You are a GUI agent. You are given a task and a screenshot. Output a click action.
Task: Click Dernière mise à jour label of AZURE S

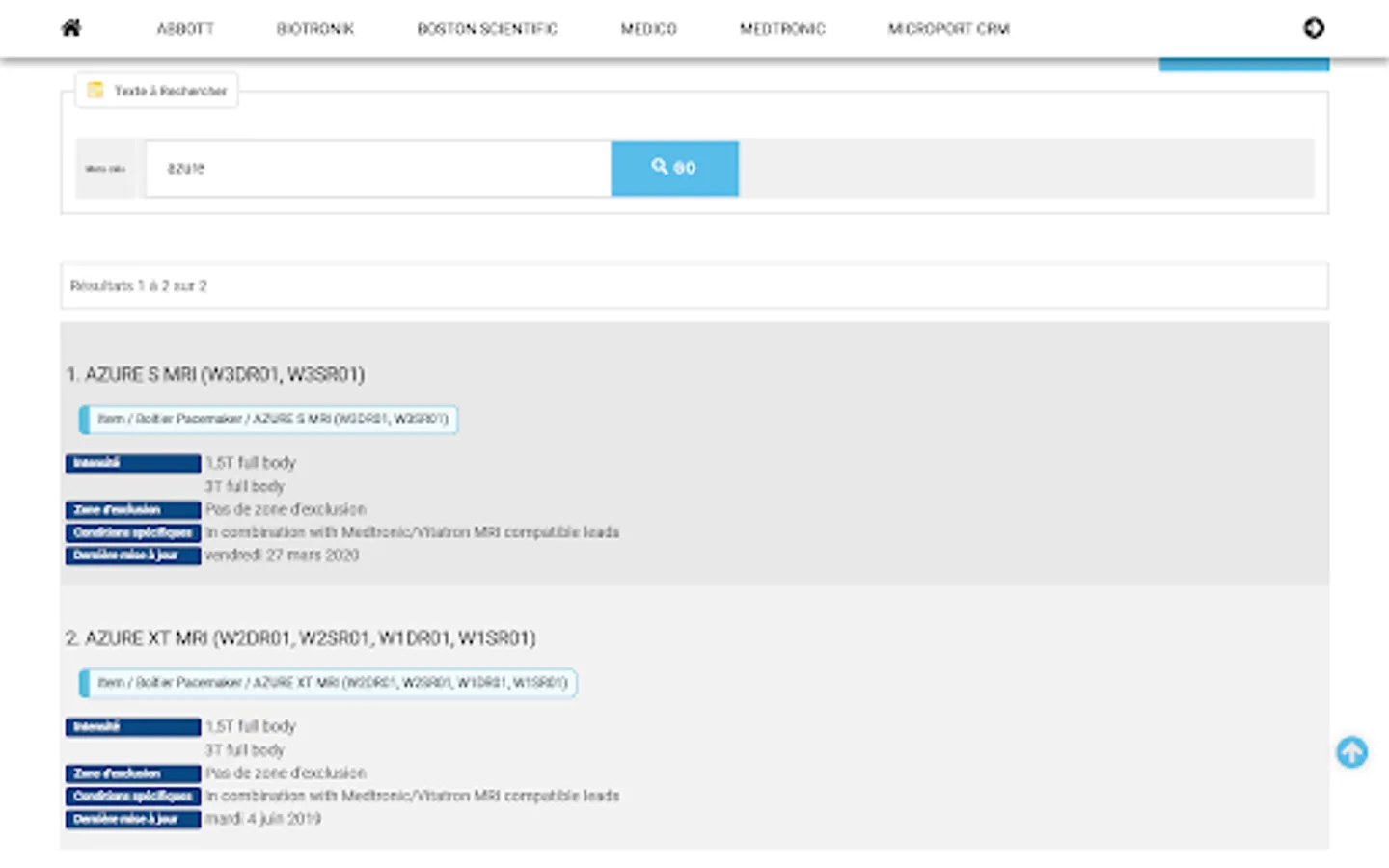pos(133,556)
